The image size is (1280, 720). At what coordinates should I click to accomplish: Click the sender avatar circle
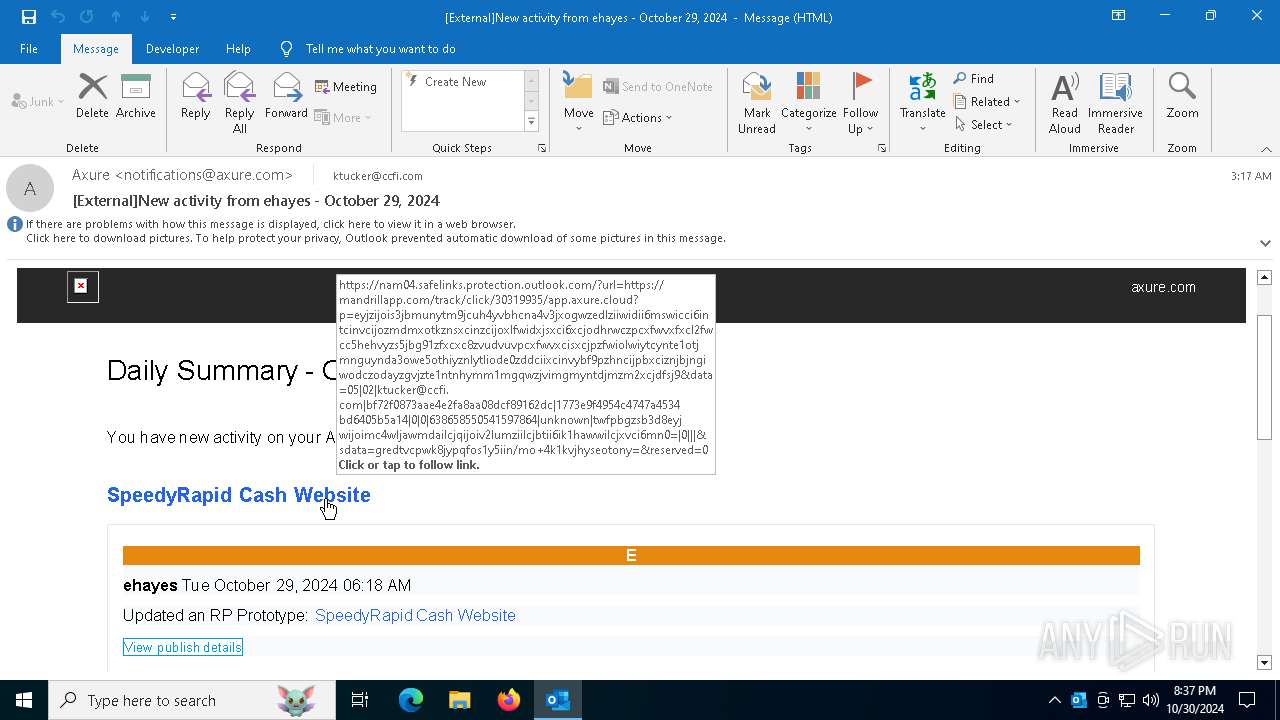pyautogui.click(x=30, y=188)
